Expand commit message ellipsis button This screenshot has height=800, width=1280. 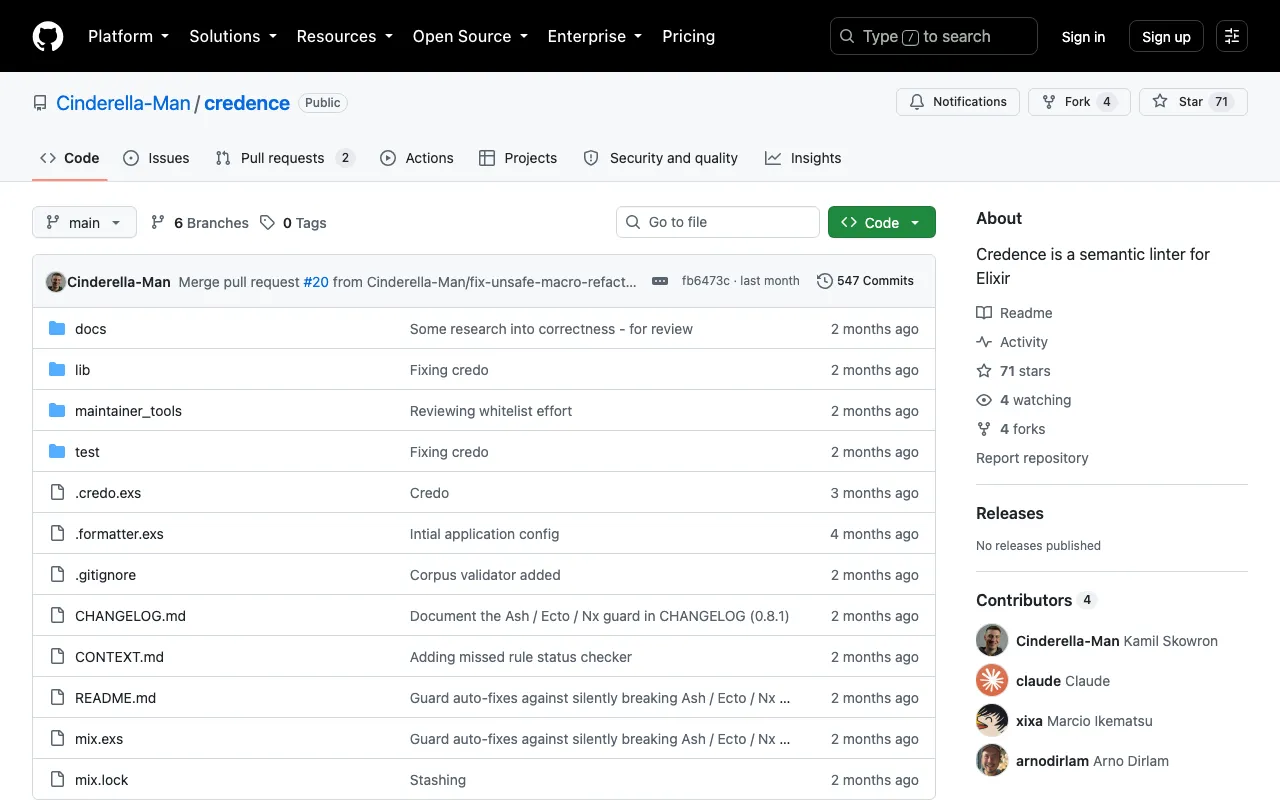(660, 281)
